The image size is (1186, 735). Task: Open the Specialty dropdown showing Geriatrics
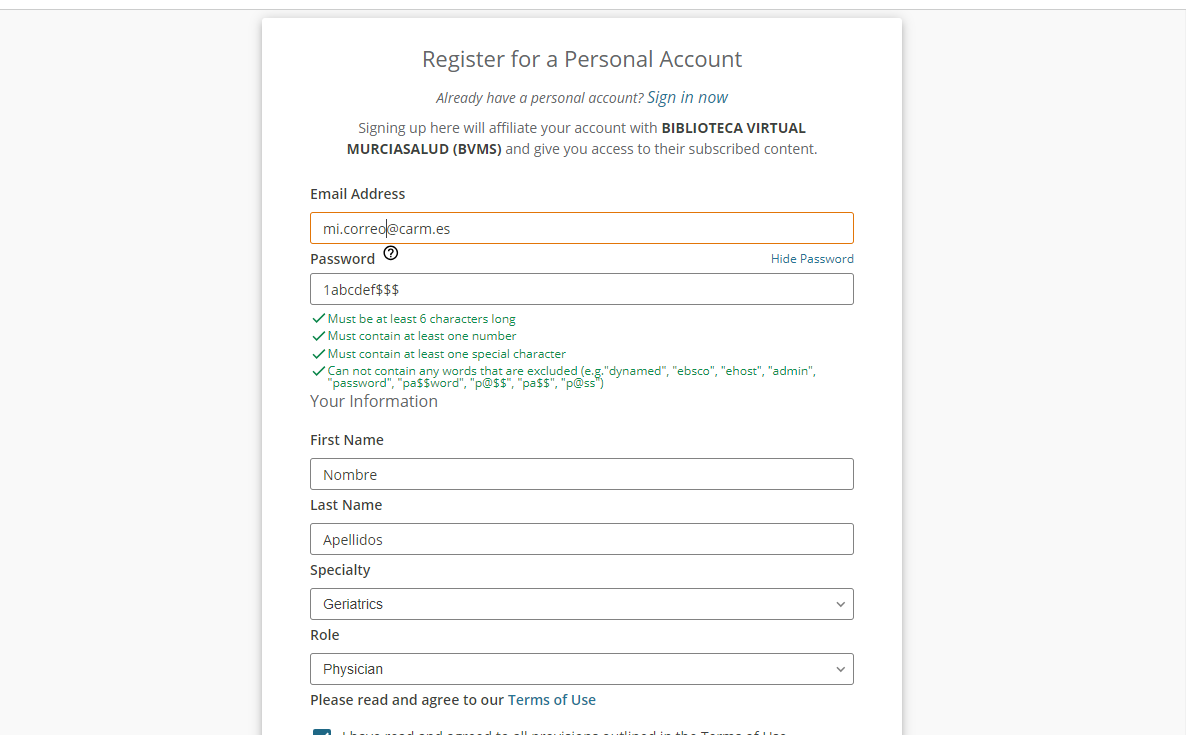point(581,604)
